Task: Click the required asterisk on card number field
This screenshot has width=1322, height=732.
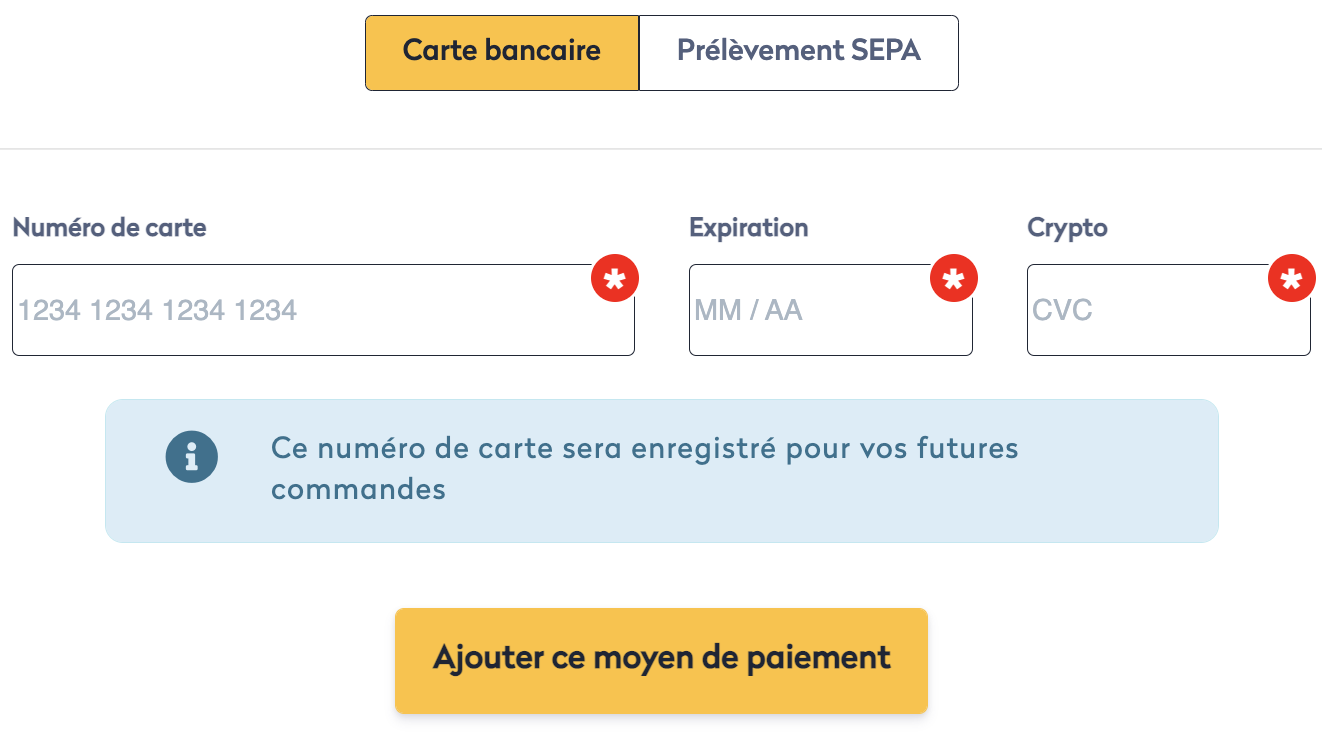Action: tap(615, 279)
